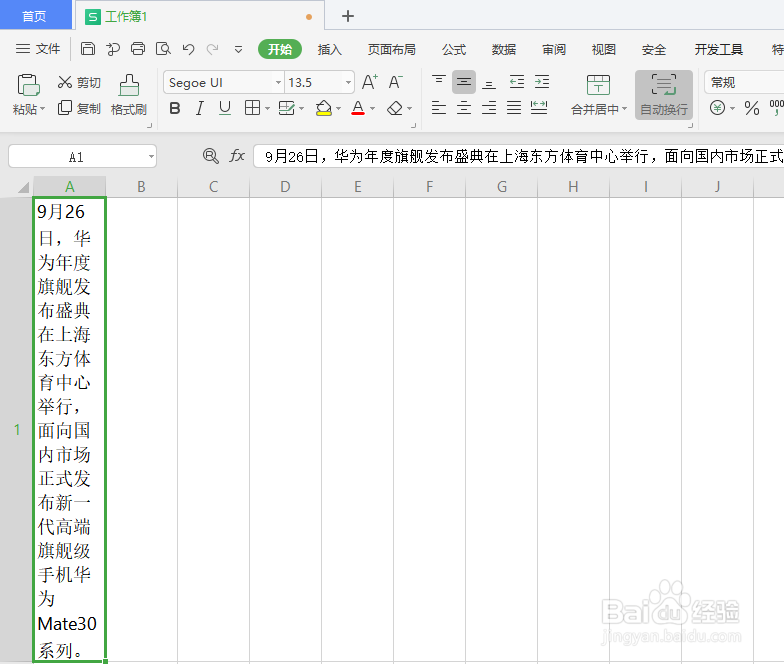Click the Distributed alignment icon

pos(539,108)
